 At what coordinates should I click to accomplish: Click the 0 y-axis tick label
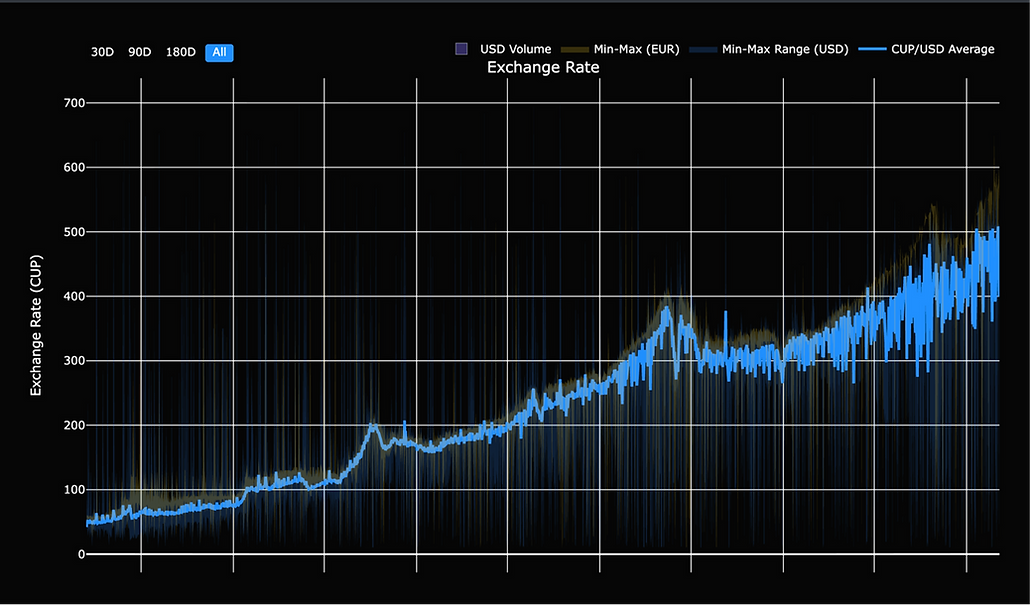click(x=82, y=554)
